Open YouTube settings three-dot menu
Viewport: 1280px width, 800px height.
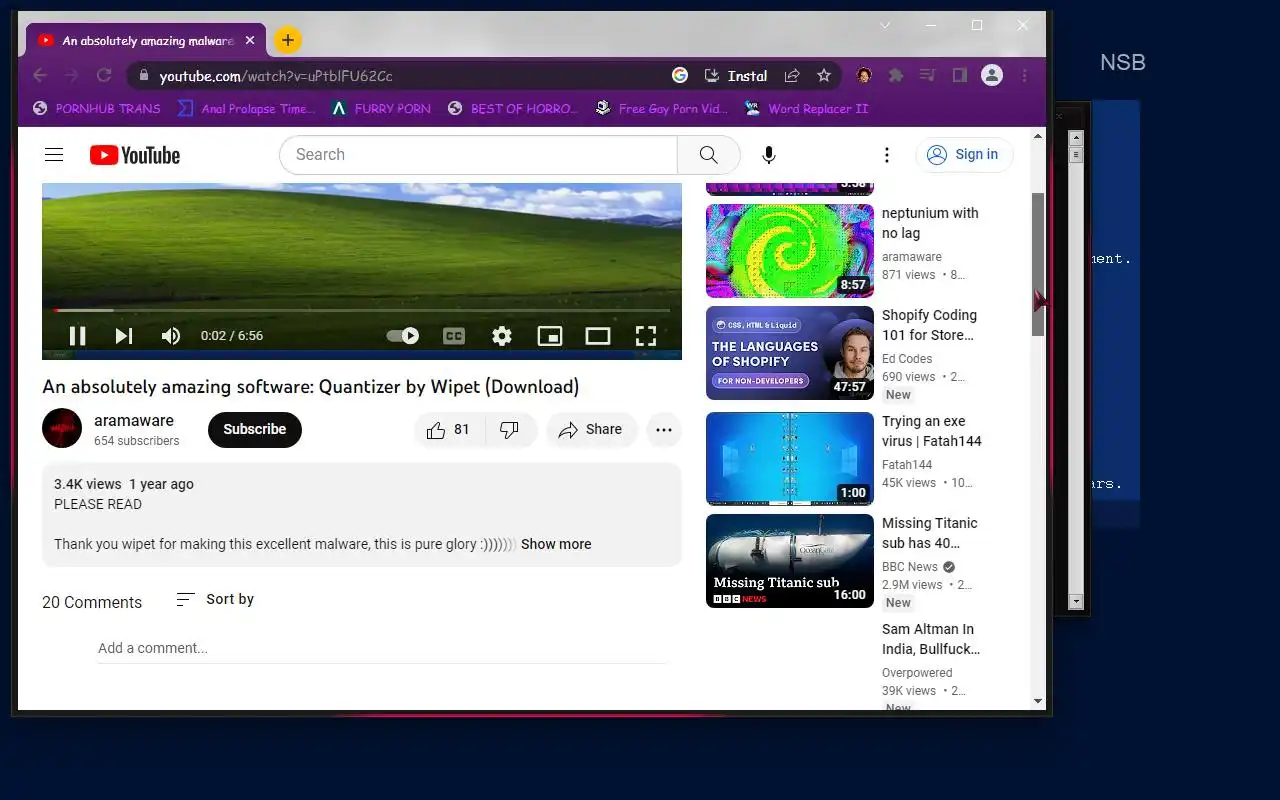click(886, 155)
